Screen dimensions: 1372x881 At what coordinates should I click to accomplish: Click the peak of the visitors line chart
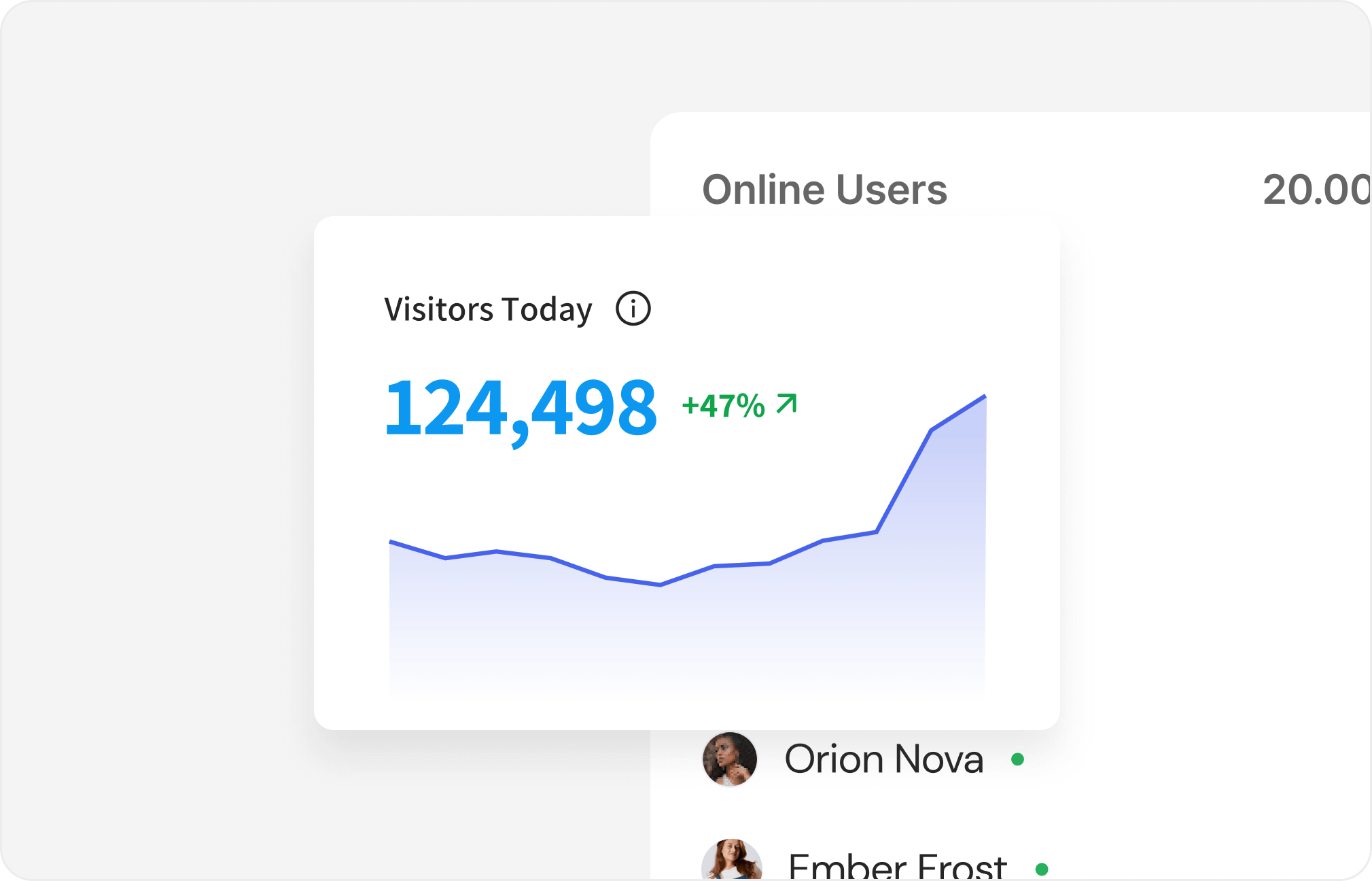click(985, 396)
